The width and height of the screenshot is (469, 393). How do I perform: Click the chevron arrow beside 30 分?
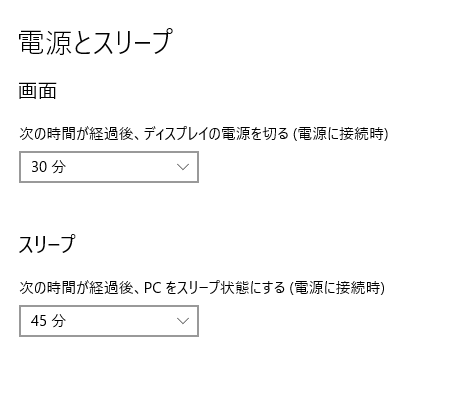(x=183, y=167)
